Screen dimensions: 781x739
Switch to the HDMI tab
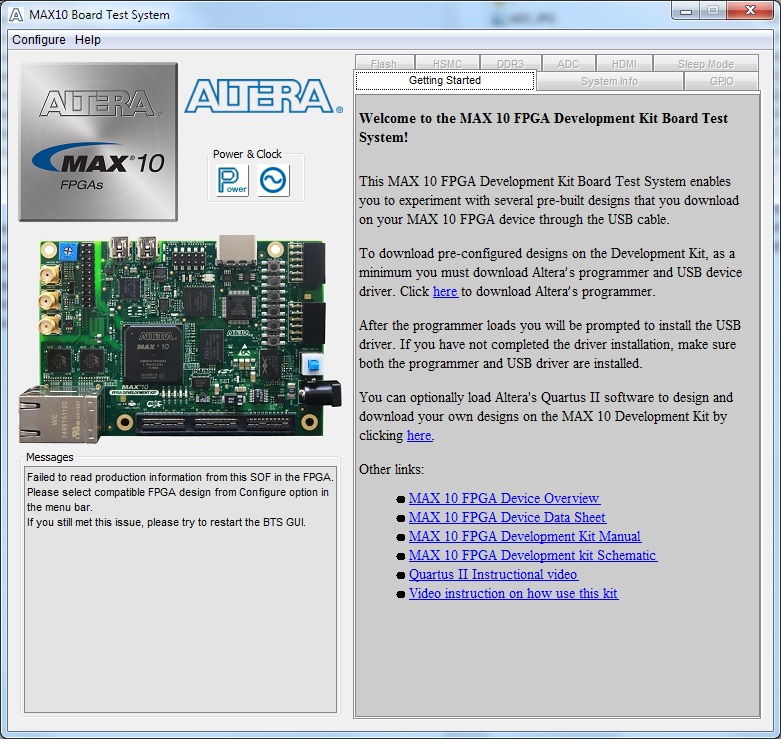tap(624, 64)
